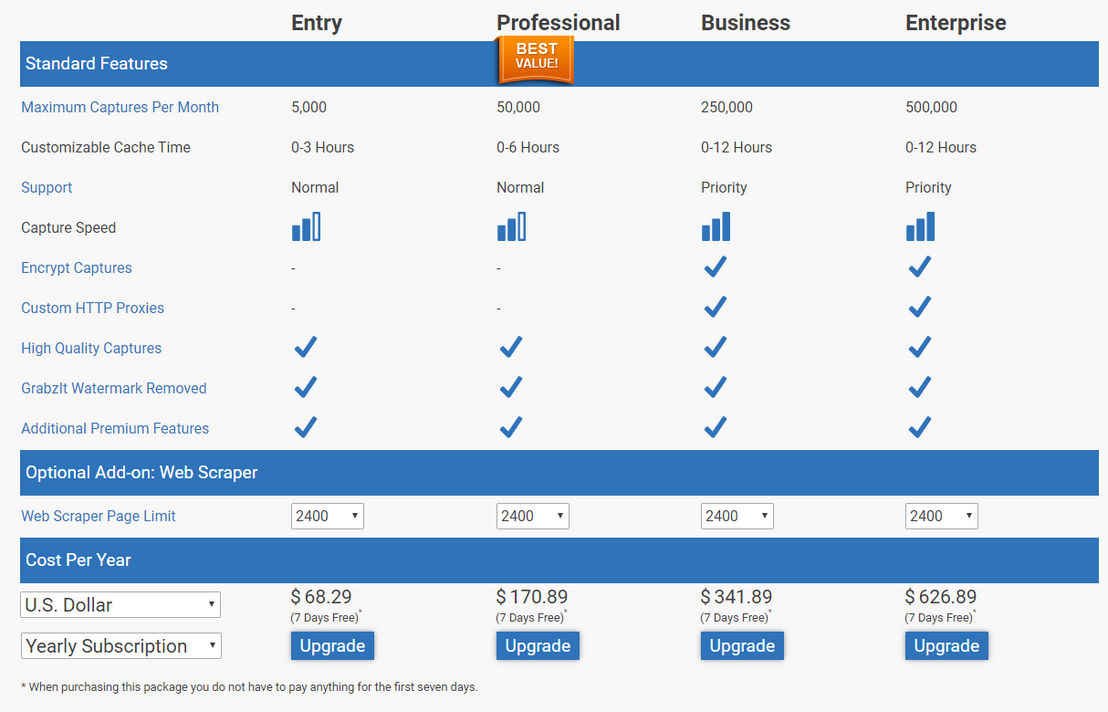Click the Enterprise checkmark for Additional Premium Features
The image size is (1108, 712).
tap(919, 427)
